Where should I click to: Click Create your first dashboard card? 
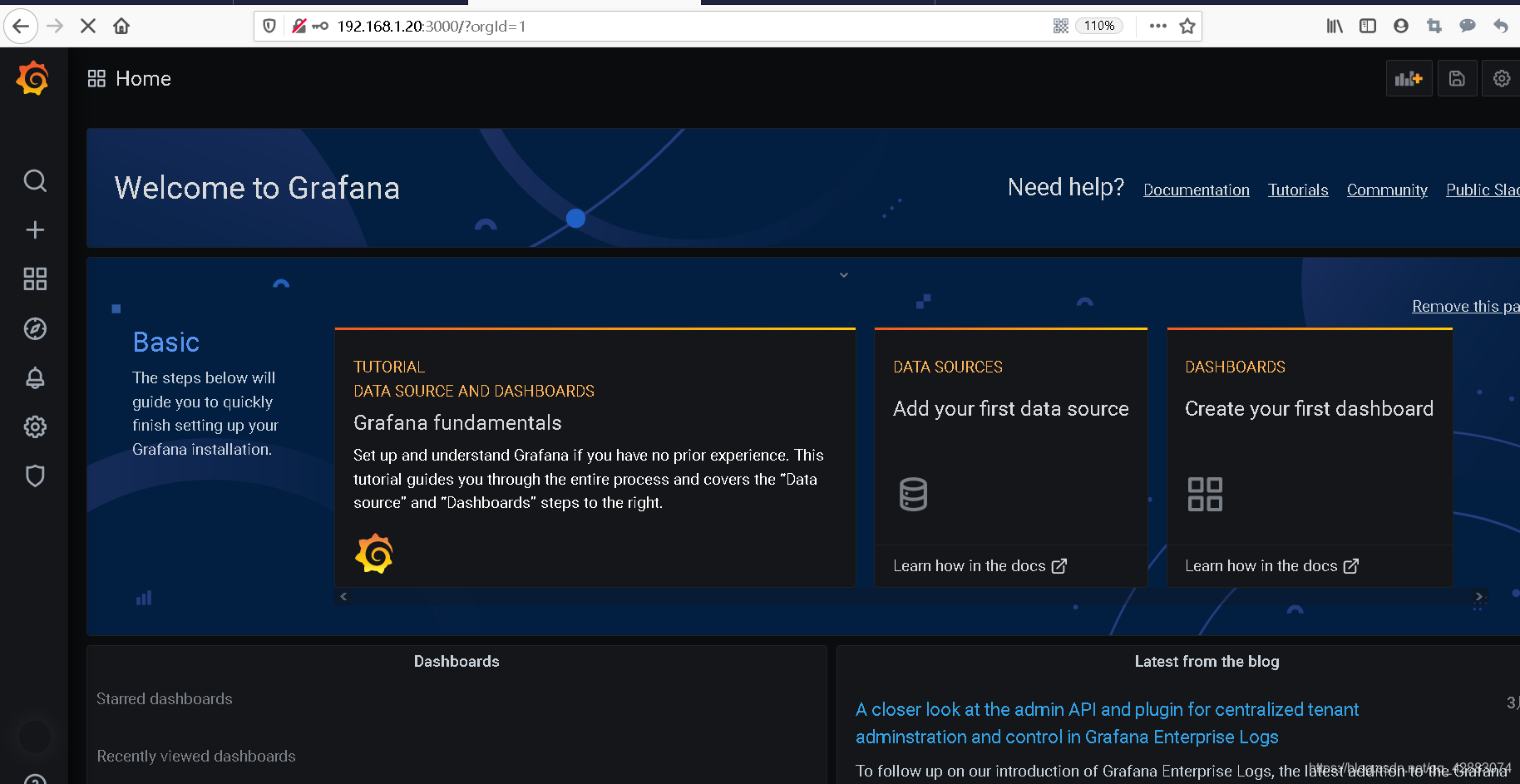pyautogui.click(x=1310, y=436)
